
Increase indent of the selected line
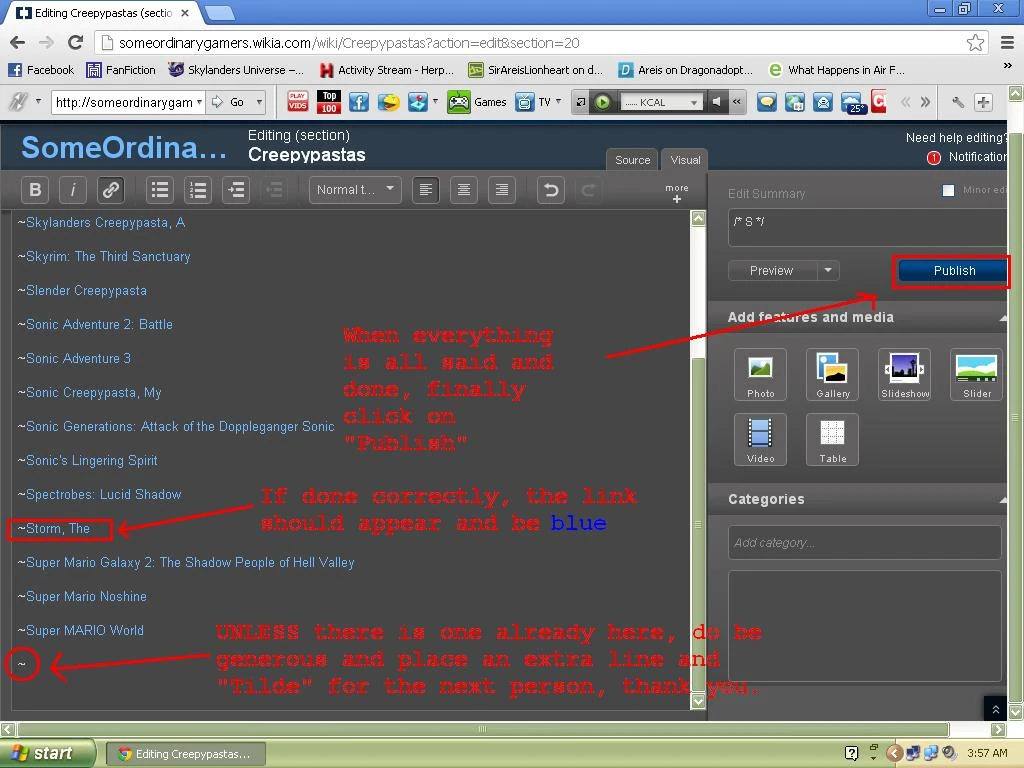coord(236,190)
